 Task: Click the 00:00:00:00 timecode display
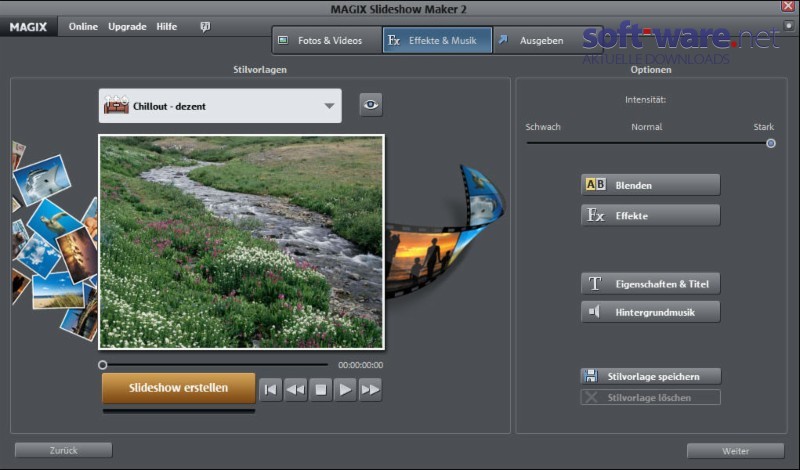tap(360, 365)
